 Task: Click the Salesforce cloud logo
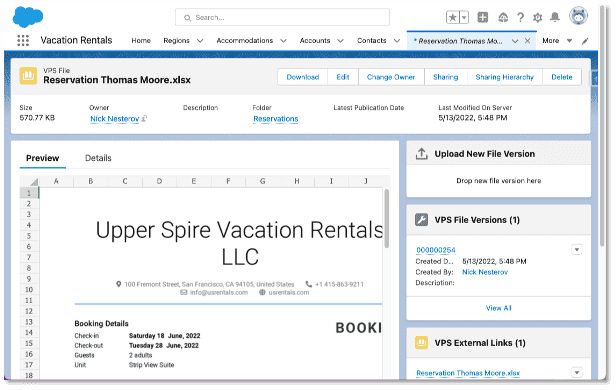click(x=28, y=17)
